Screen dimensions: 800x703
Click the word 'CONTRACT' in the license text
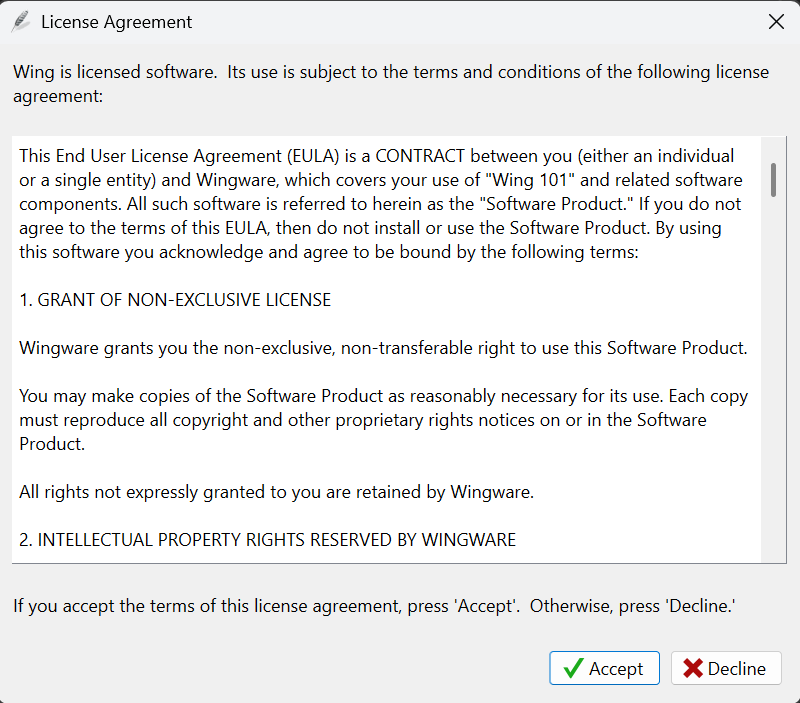point(420,156)
